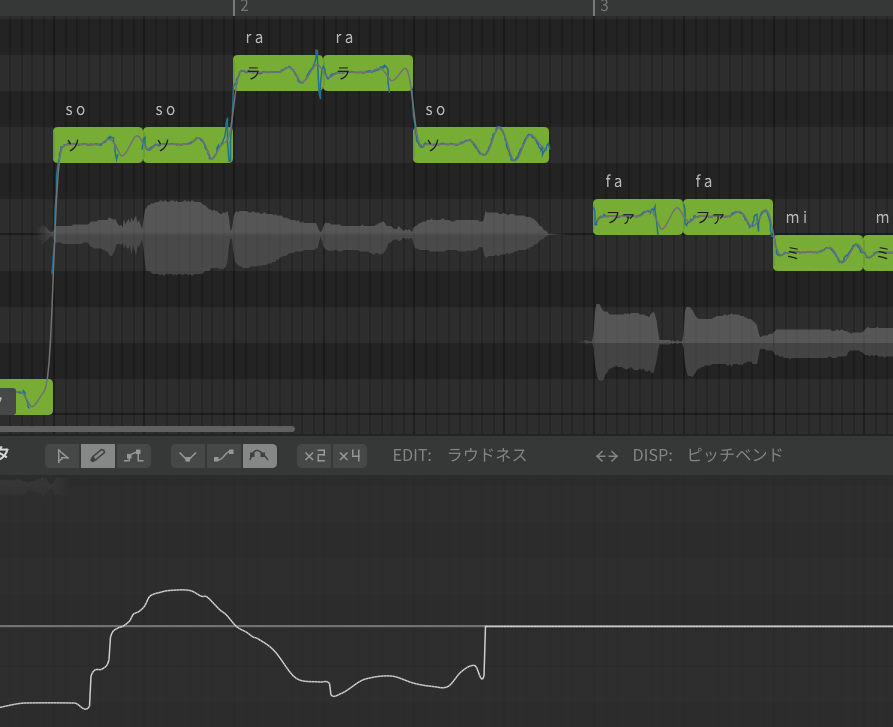This screenshot has width=893, height=727.
Task: Click the 'fa' phoneme label above second ファ note
Action: click(704, 181)
